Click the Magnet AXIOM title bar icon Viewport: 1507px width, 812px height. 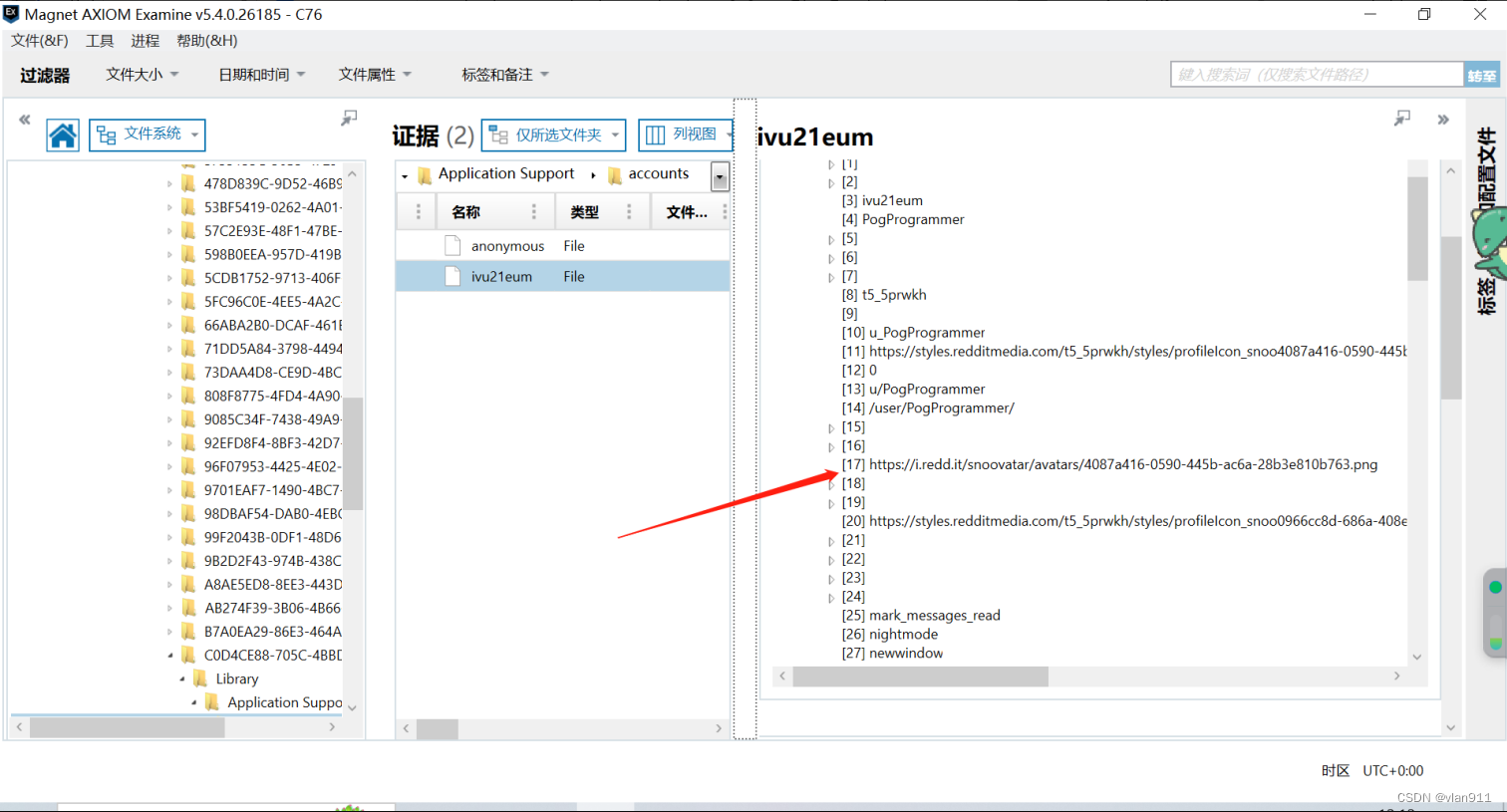[11, 14]
